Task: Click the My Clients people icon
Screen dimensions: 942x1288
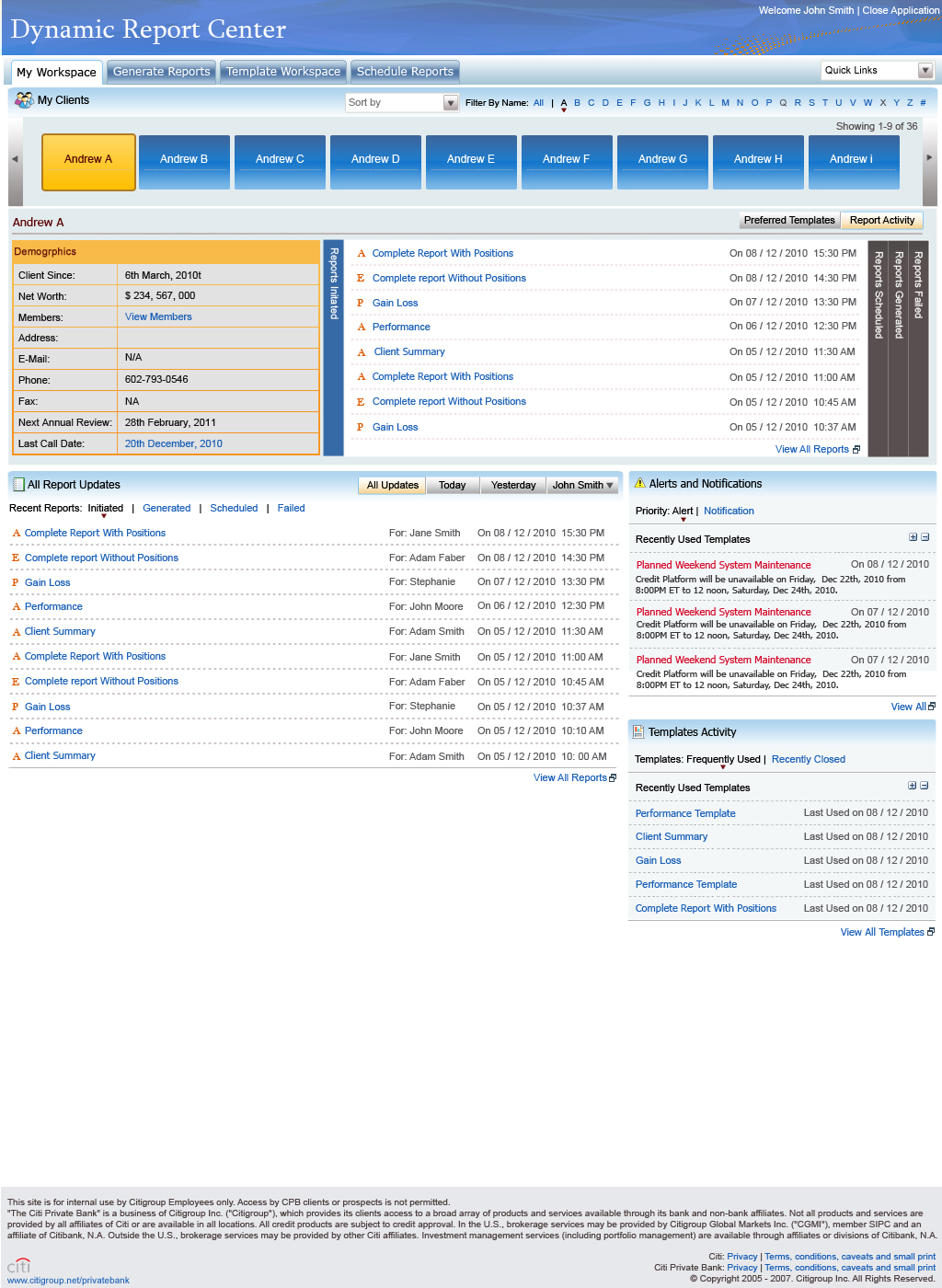Action: tap(22, 100)
